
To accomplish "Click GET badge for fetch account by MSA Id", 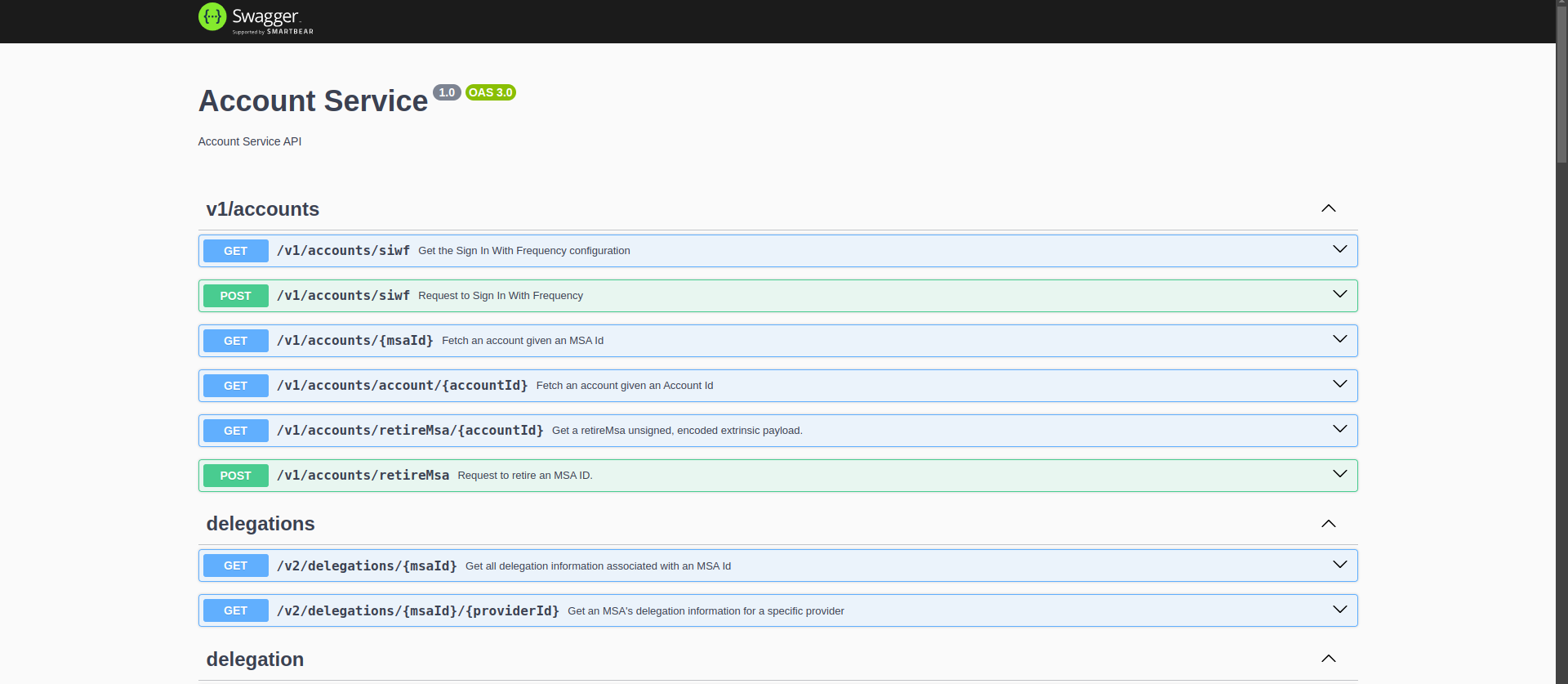I will (x=236, y=341).
